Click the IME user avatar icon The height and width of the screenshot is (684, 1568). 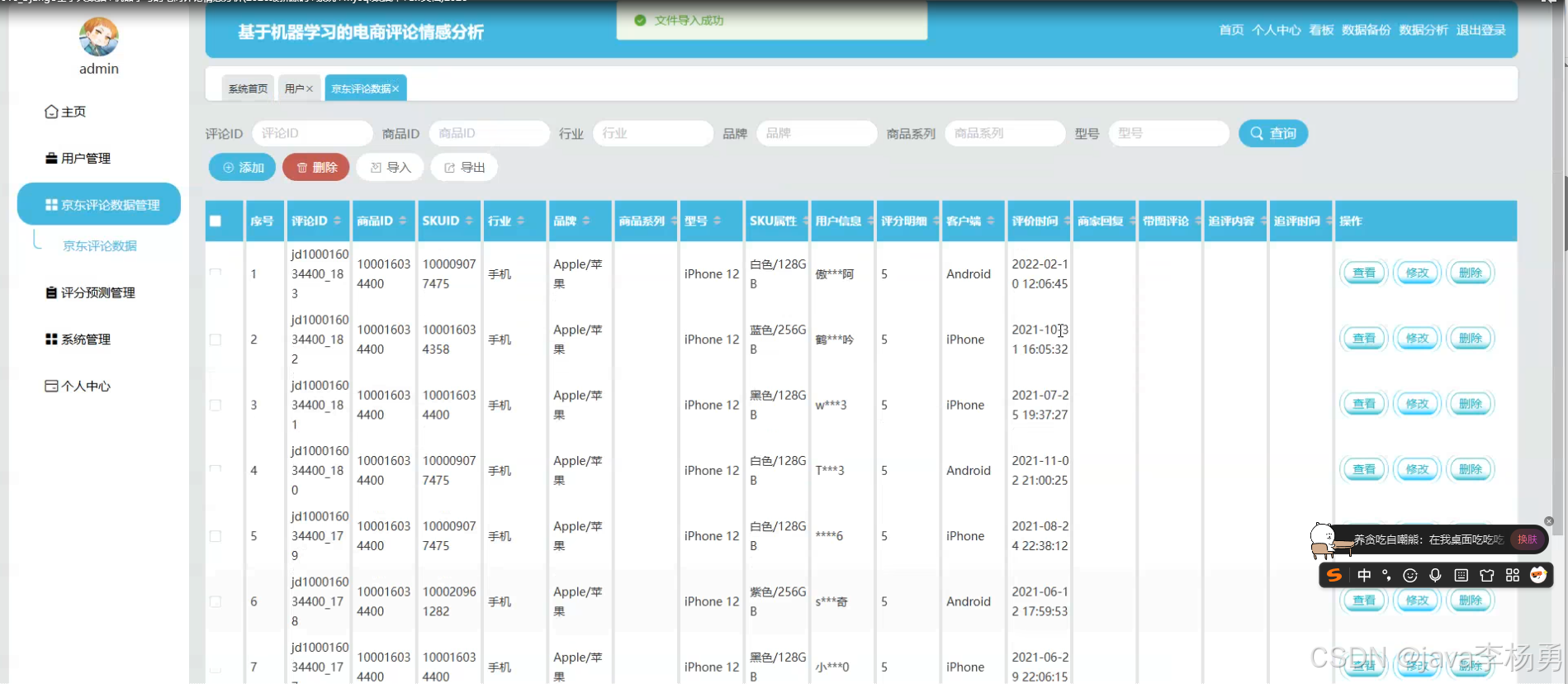coord(1538,575)
